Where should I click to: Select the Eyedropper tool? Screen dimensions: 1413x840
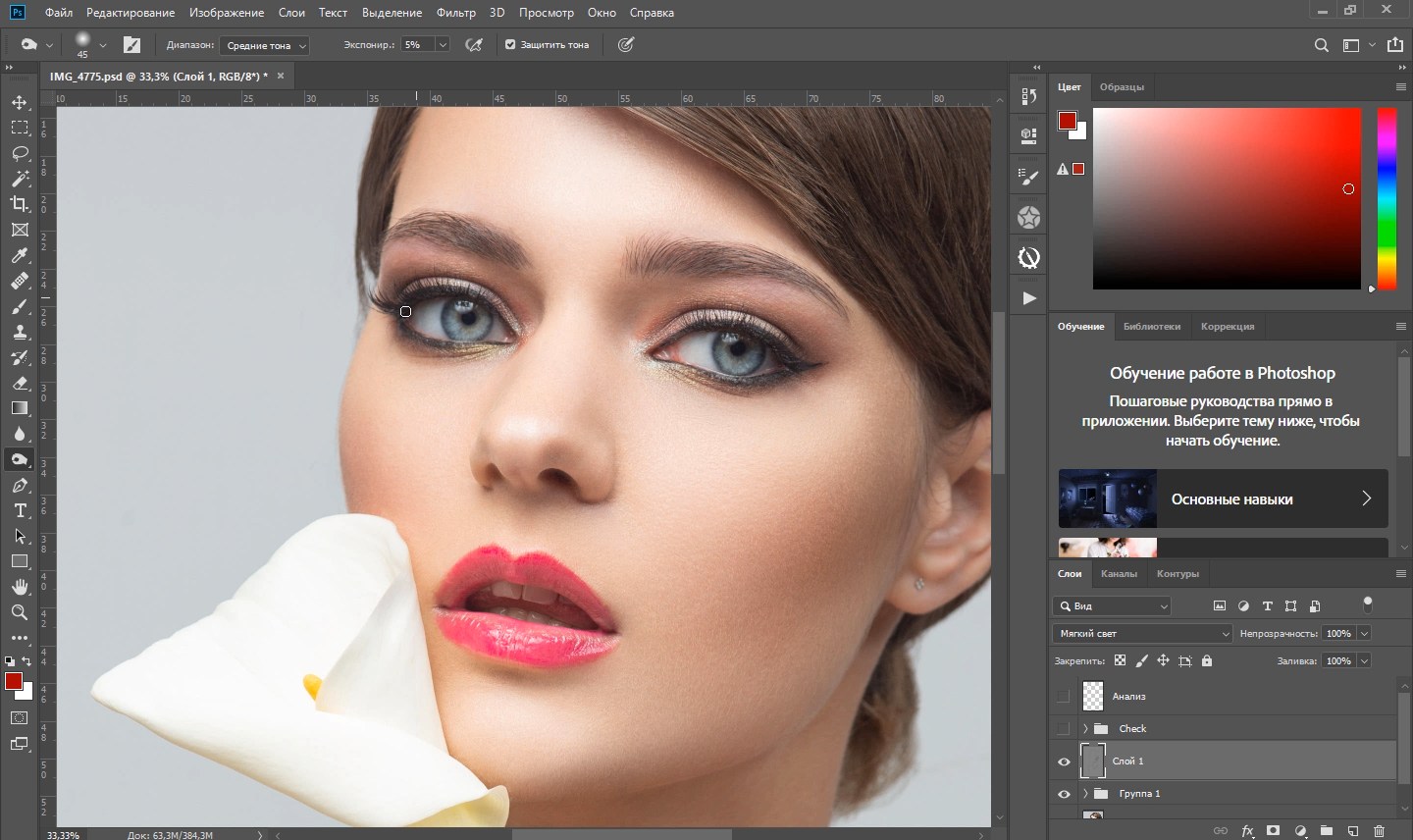tap(20, 256)
